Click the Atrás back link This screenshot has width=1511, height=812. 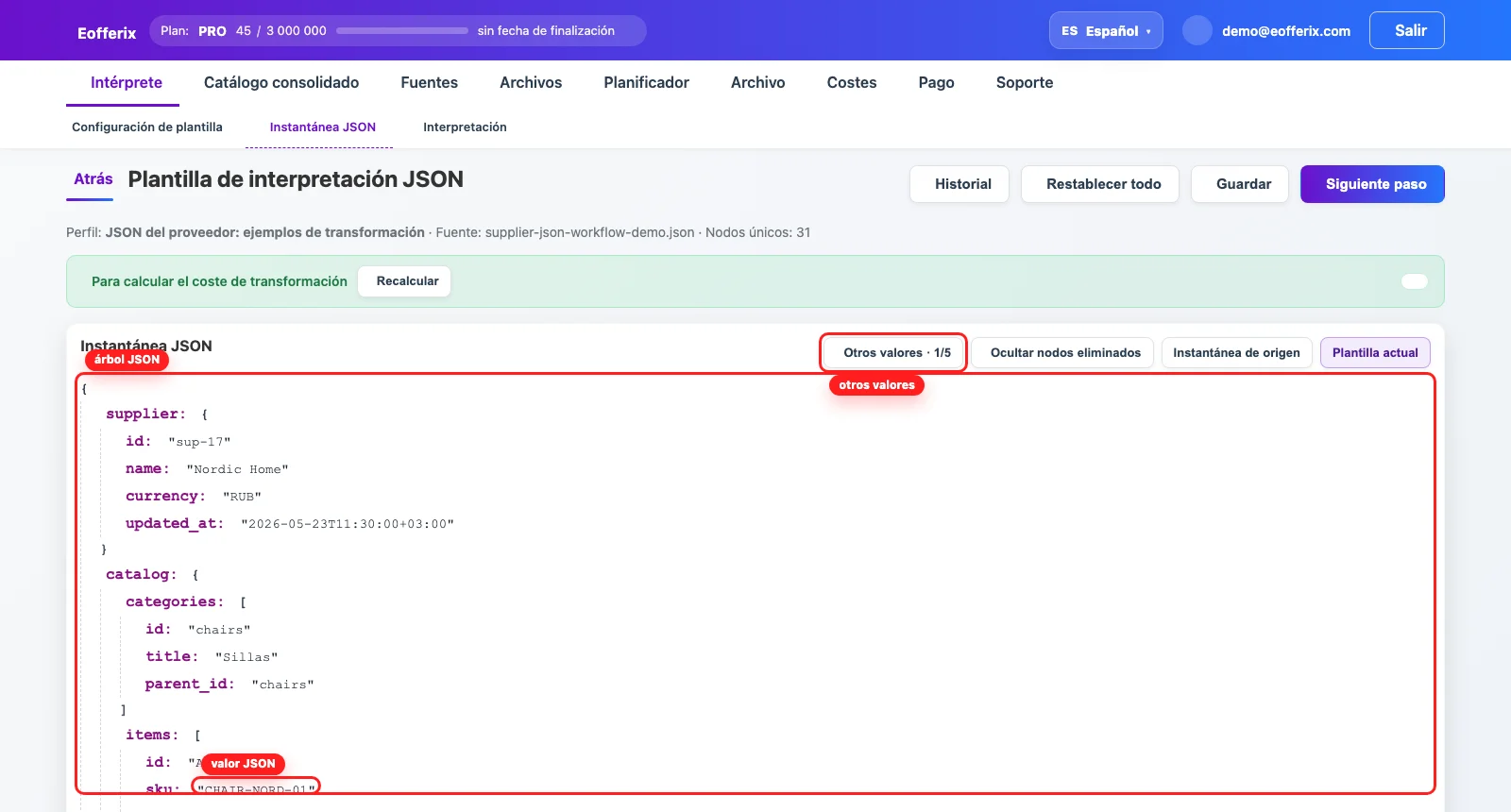93,178
